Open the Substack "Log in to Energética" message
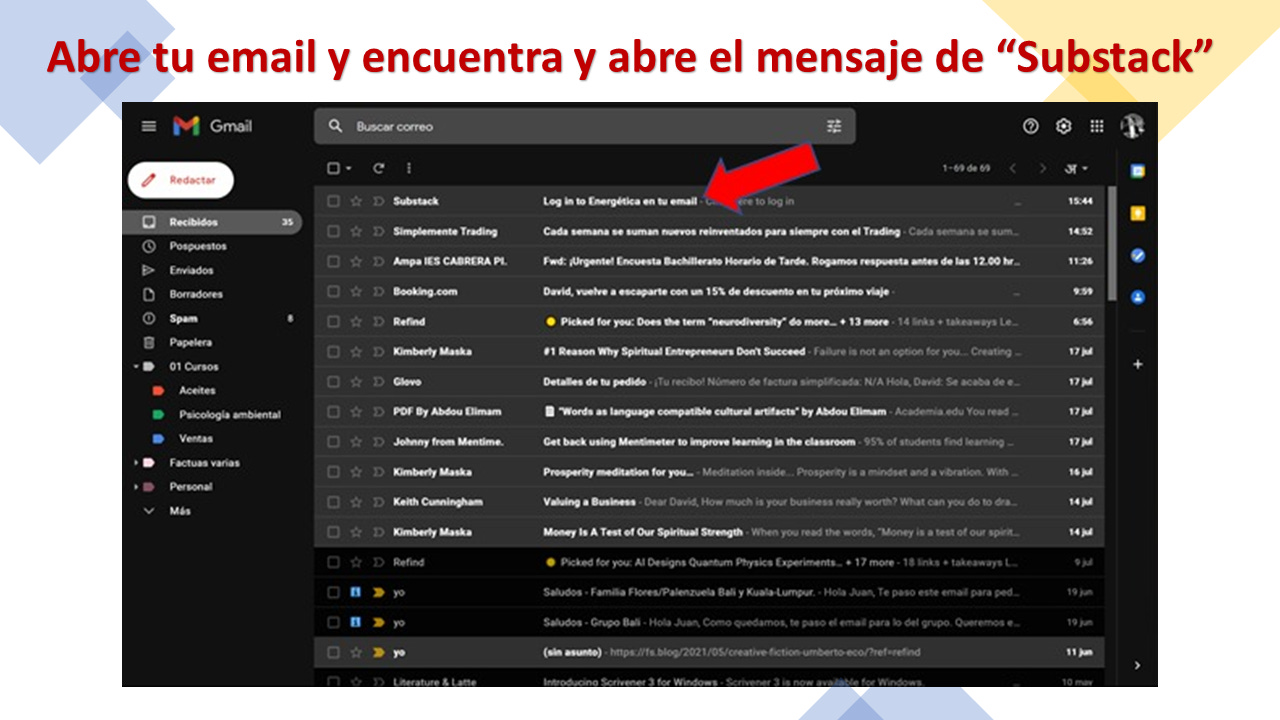Screen dimensions: 1280x720 pos(709,201)
